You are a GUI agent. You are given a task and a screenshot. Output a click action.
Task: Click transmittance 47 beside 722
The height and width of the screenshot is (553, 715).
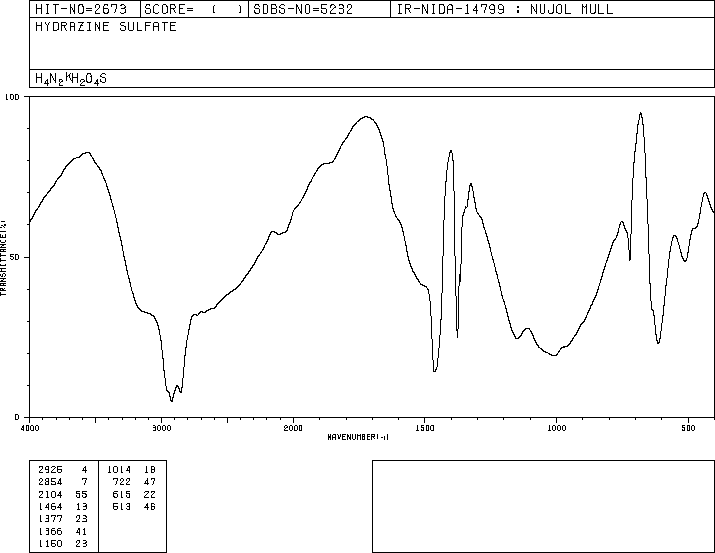pos(150,482)
